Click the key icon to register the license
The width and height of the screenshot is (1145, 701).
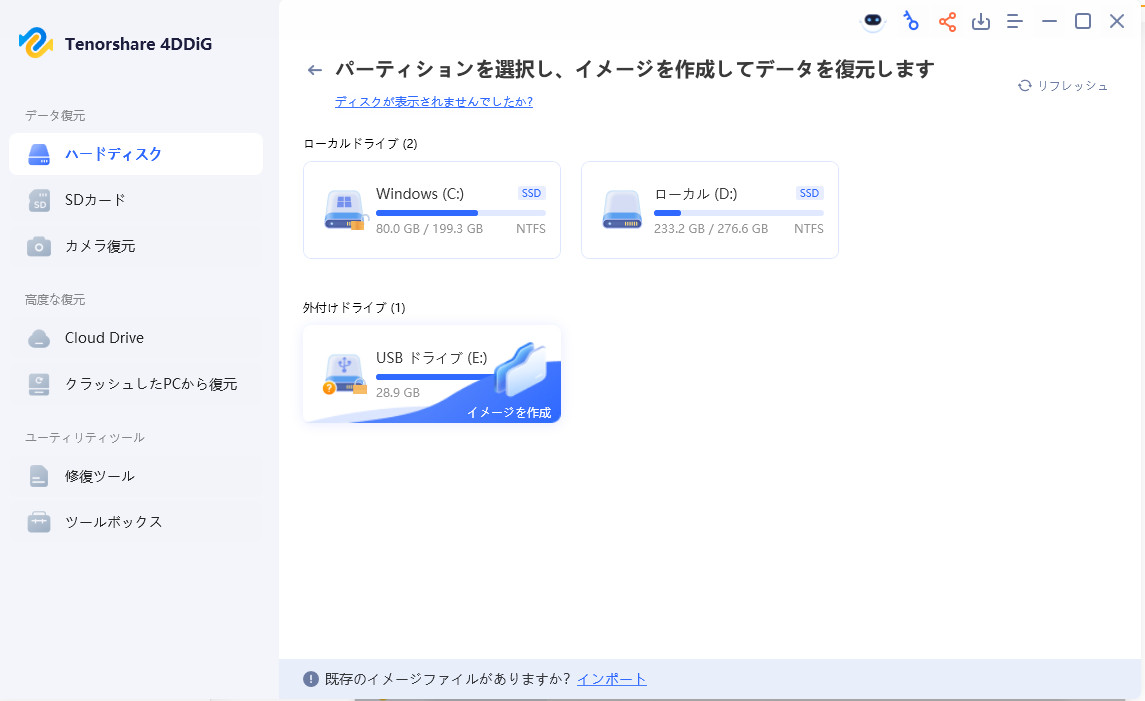pyautogui.click(x=910, y=20)
